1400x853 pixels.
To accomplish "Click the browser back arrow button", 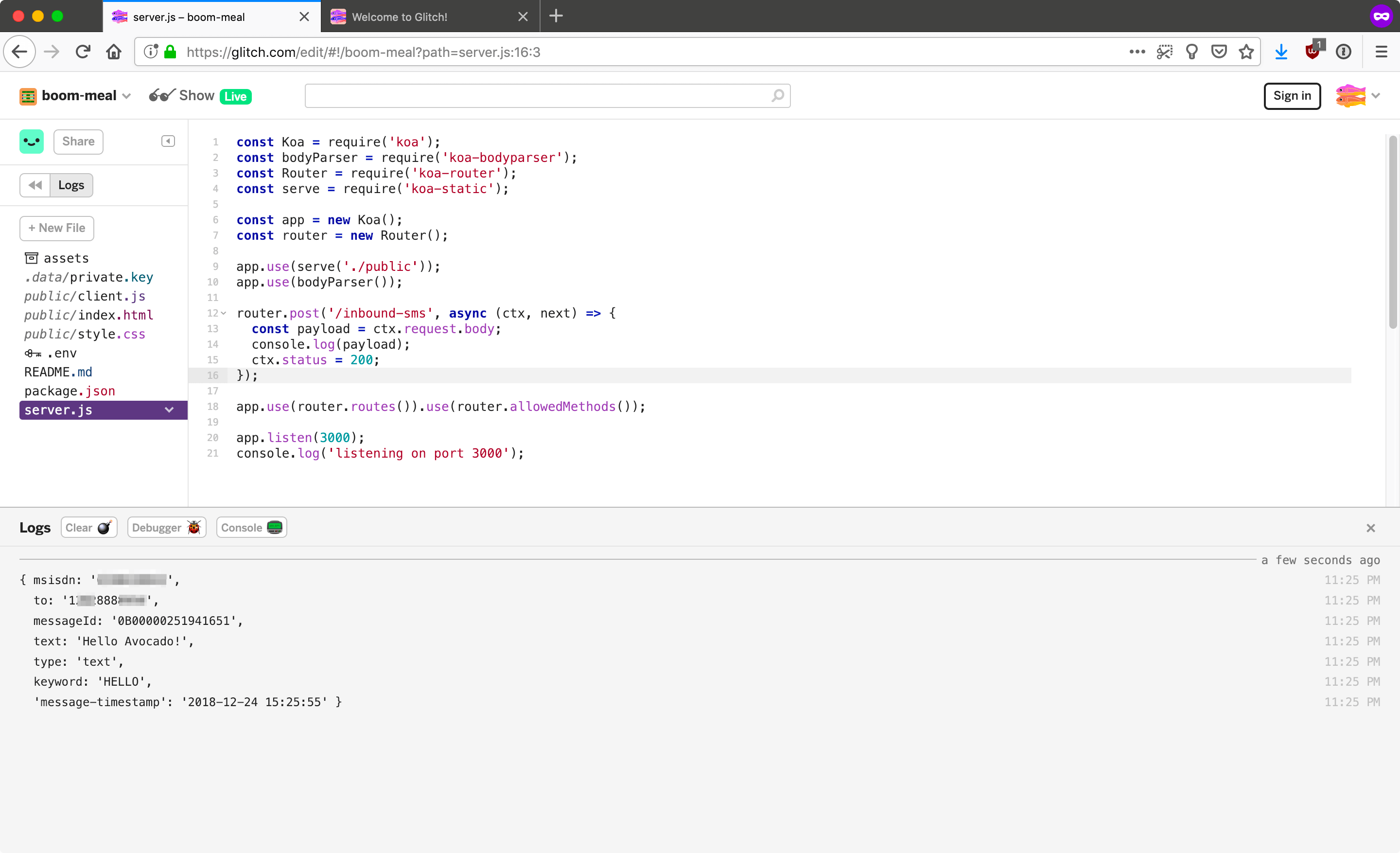I will (x=19, y=52).
